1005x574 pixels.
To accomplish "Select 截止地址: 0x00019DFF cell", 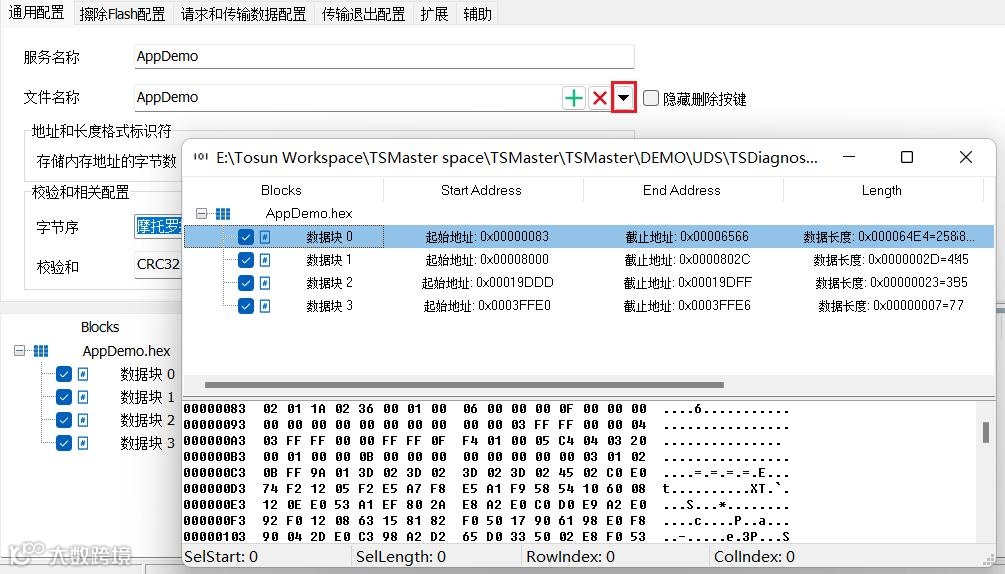I will pos(688,283).
